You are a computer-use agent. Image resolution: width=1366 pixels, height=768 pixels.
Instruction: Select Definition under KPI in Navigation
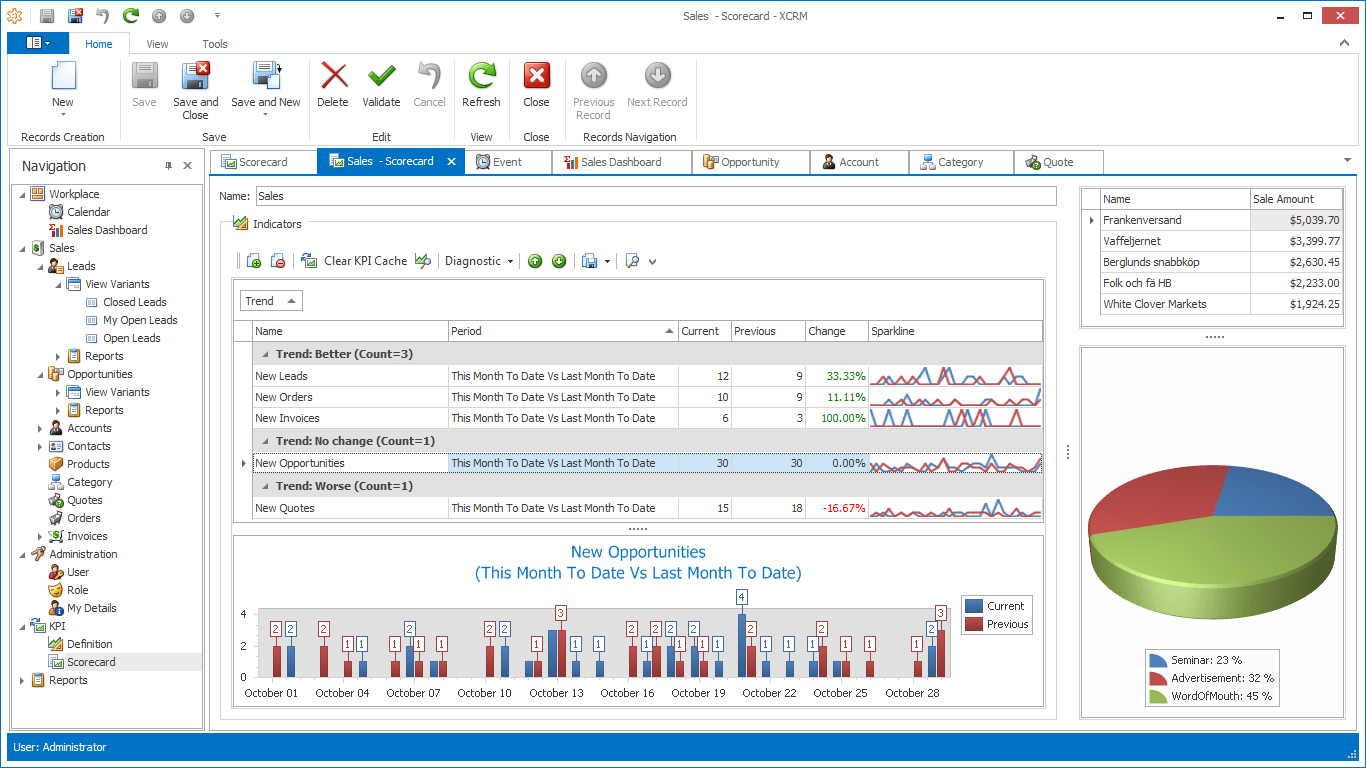(x=89, y=644)
